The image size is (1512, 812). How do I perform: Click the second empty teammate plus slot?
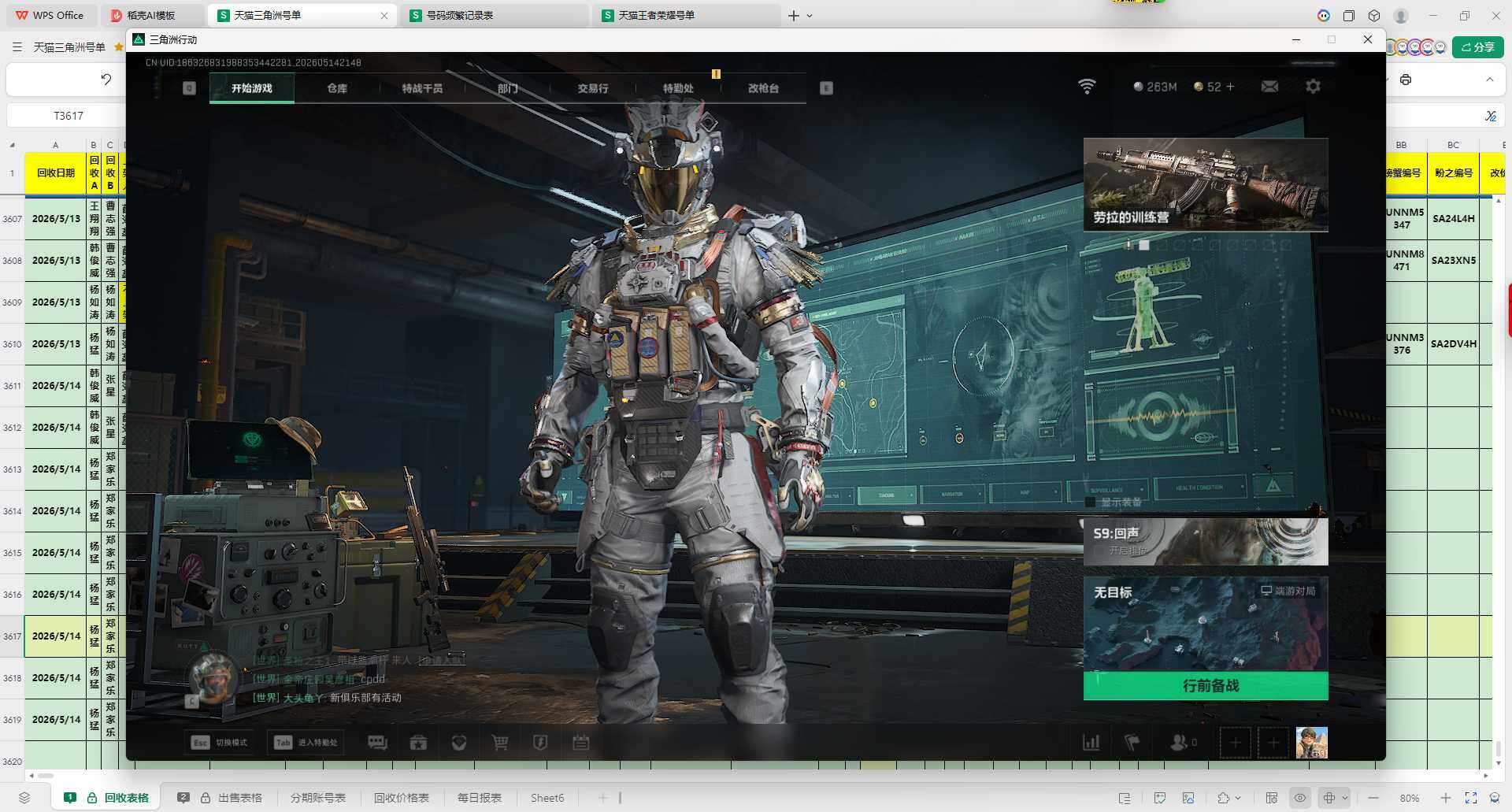[1273, 743]
